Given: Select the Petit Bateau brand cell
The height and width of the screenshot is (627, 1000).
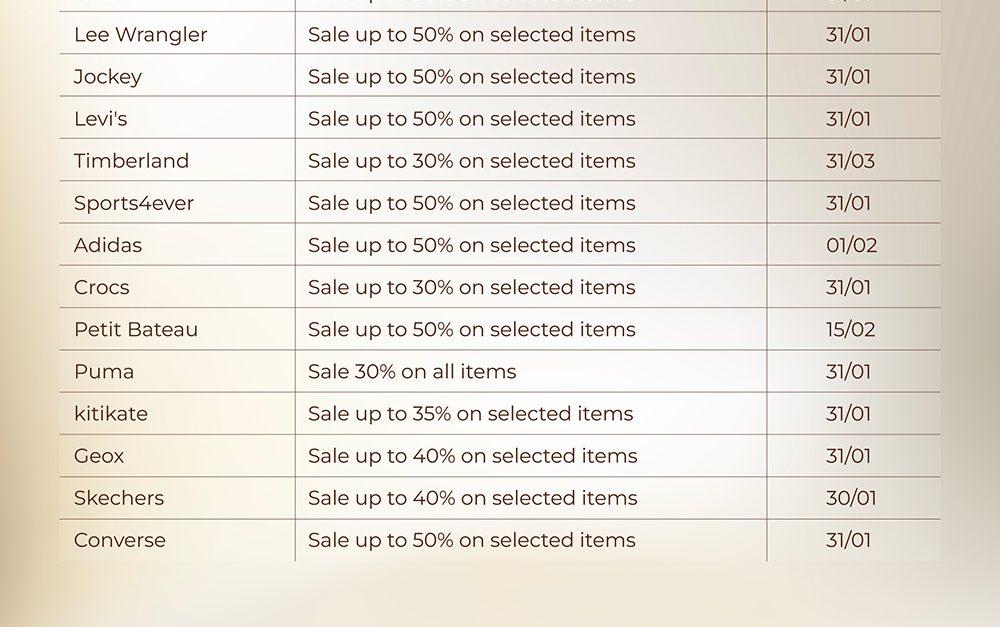Looking at the screenshot, I should [136, 329].
